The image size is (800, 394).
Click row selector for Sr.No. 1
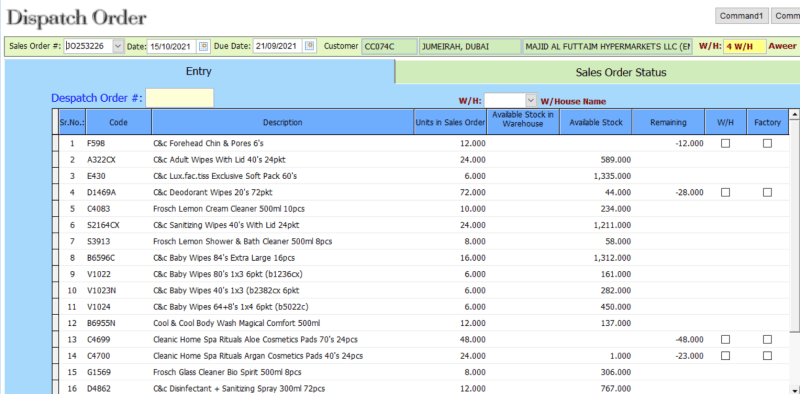[x=56, y=143]
